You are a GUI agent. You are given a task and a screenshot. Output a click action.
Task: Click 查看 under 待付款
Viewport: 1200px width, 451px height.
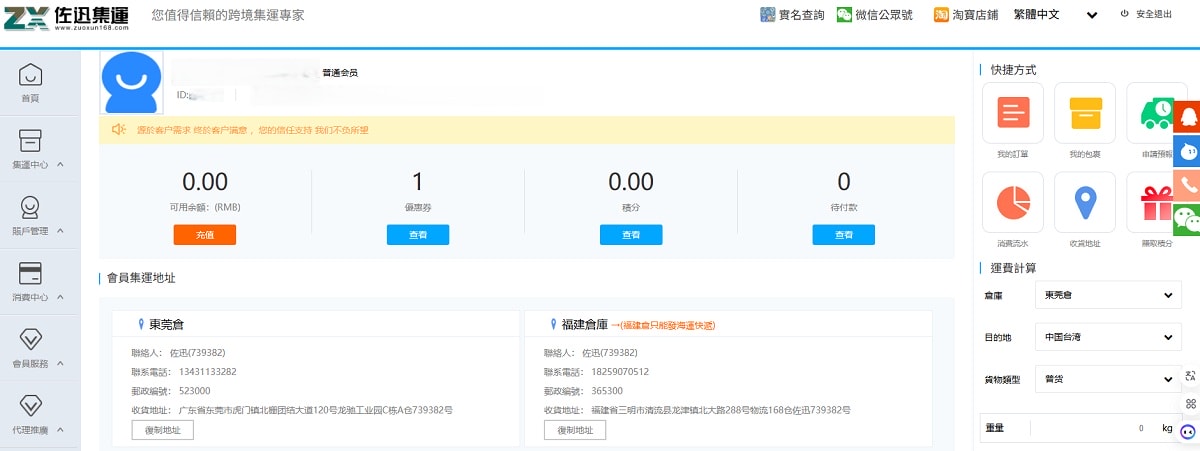pyautogui.click(x=844, y=235)
